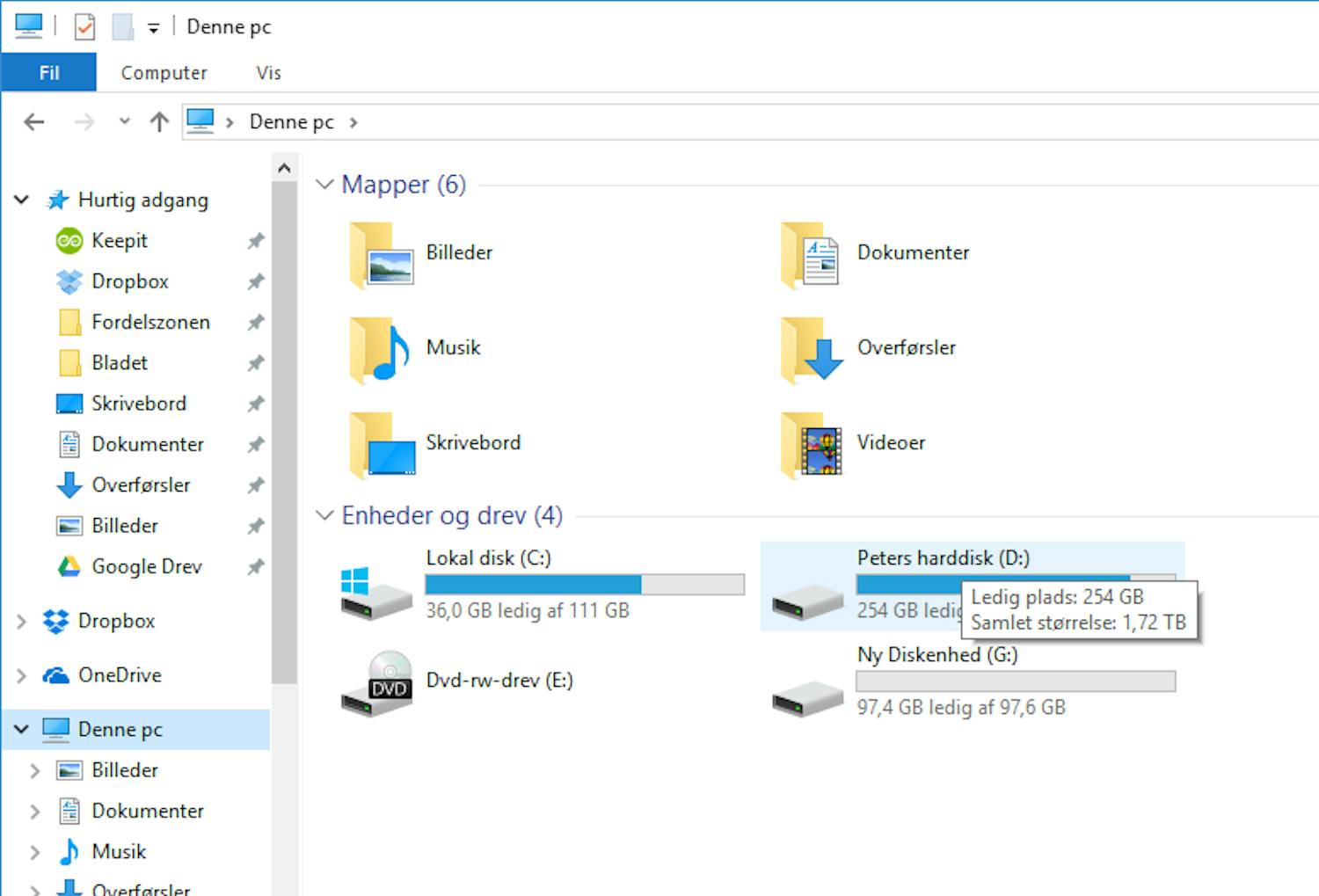The height and width of the screenshot is (896, 1319).
Task: Open the quick access toolbar customize dropdown
Action: point(153,28)
